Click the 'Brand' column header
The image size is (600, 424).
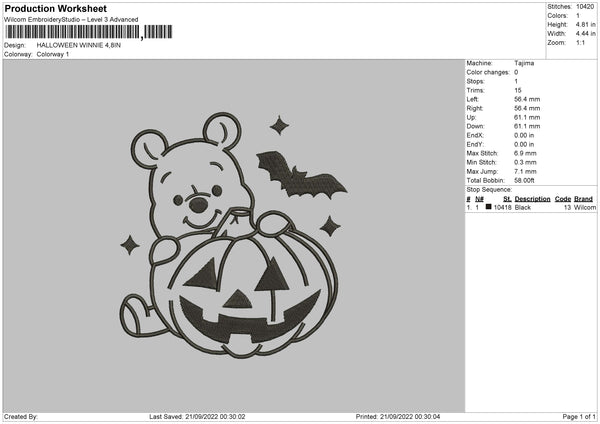pyautogui.click(x=583, y=199)
